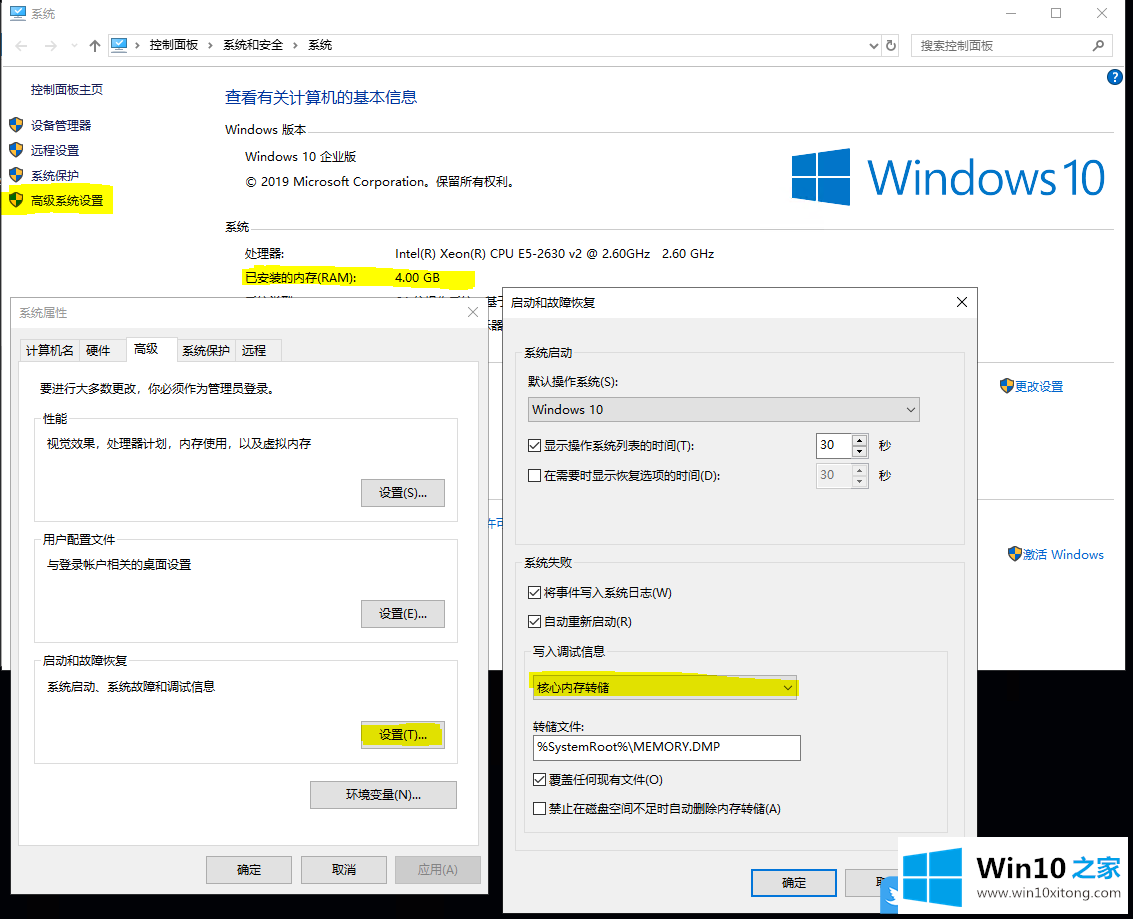Viewport: 1133px width, 919px height.
Task: Close the 系统属性 dialog
Action: tap(473, 312)
